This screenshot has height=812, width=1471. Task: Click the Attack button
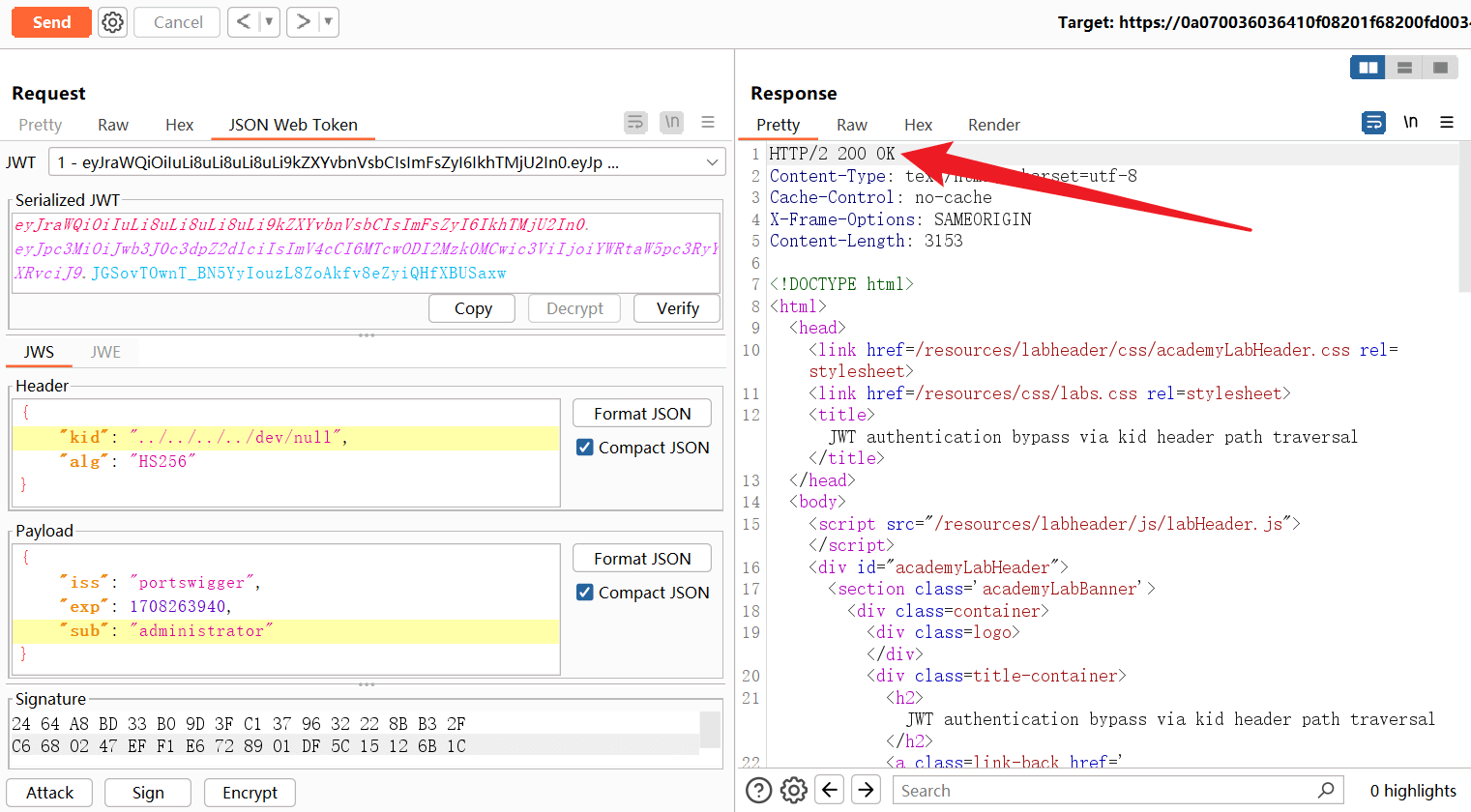point(49,793)
